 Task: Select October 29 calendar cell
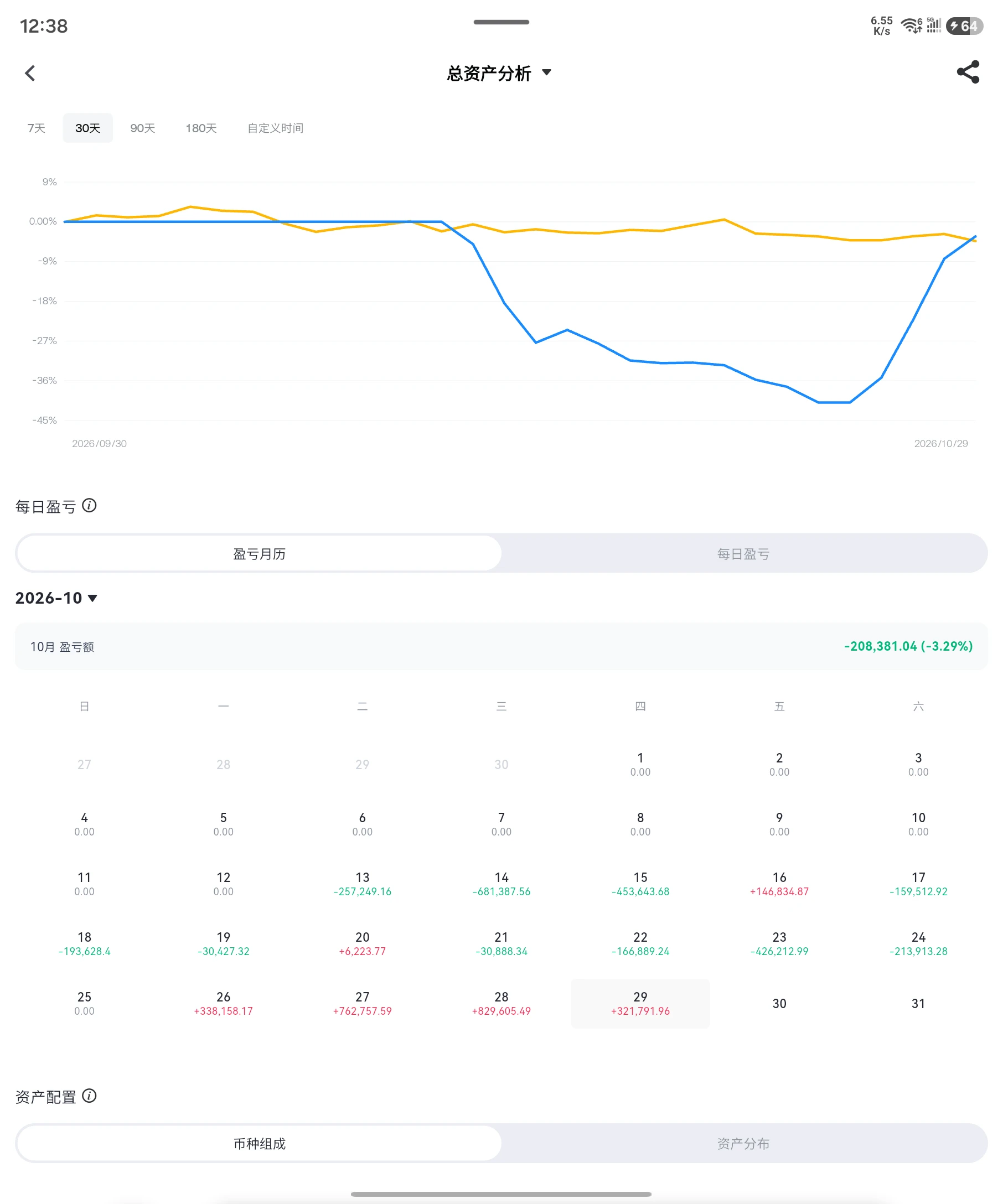(x=640, y=1003)
